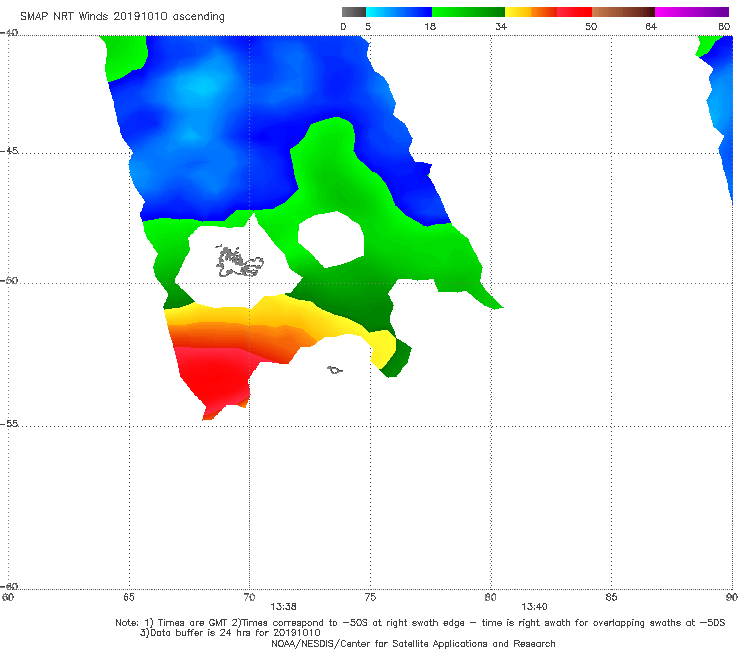Click the swath time label '13:40'

pos(534,607)
